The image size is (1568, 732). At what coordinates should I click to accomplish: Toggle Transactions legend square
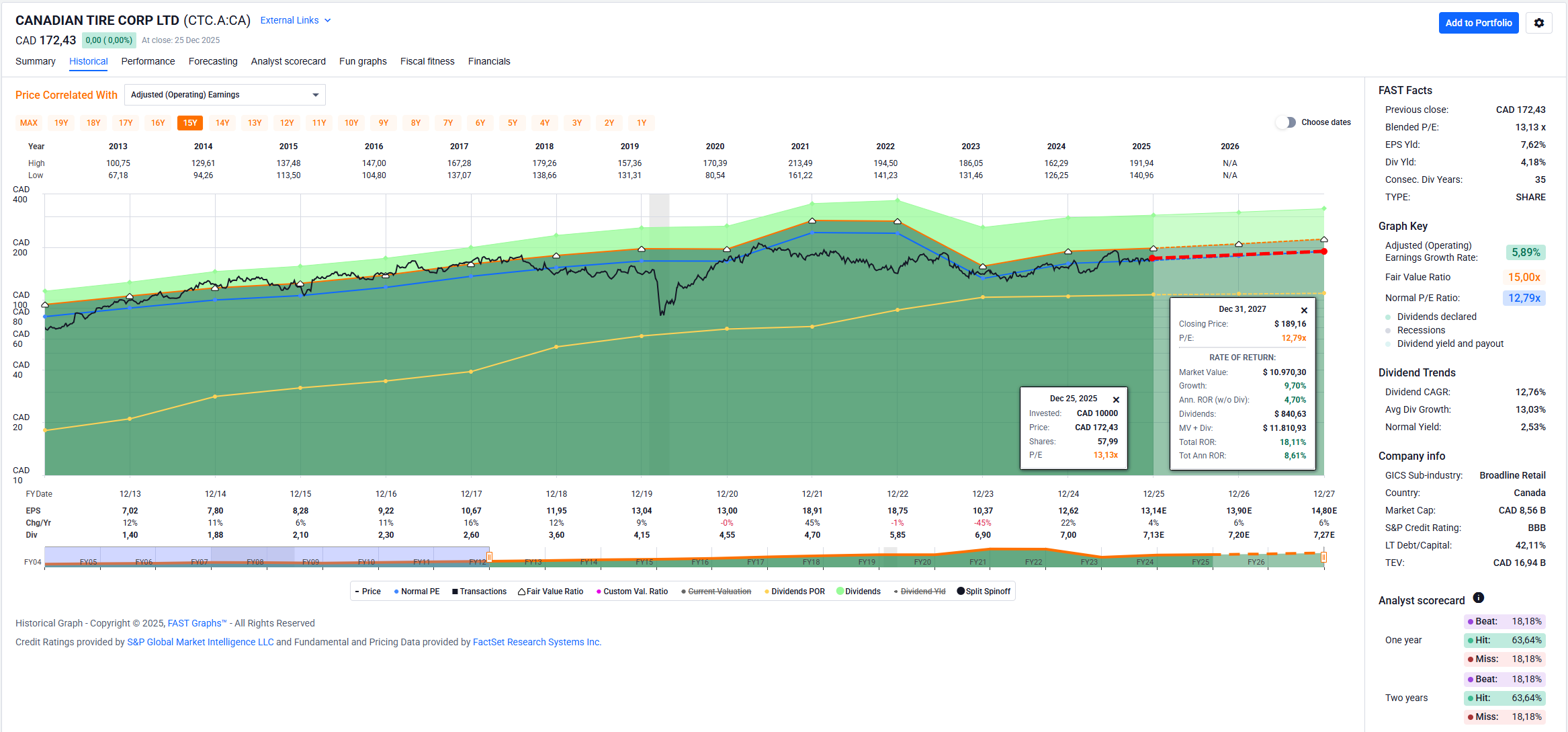(x=455, y=592)
